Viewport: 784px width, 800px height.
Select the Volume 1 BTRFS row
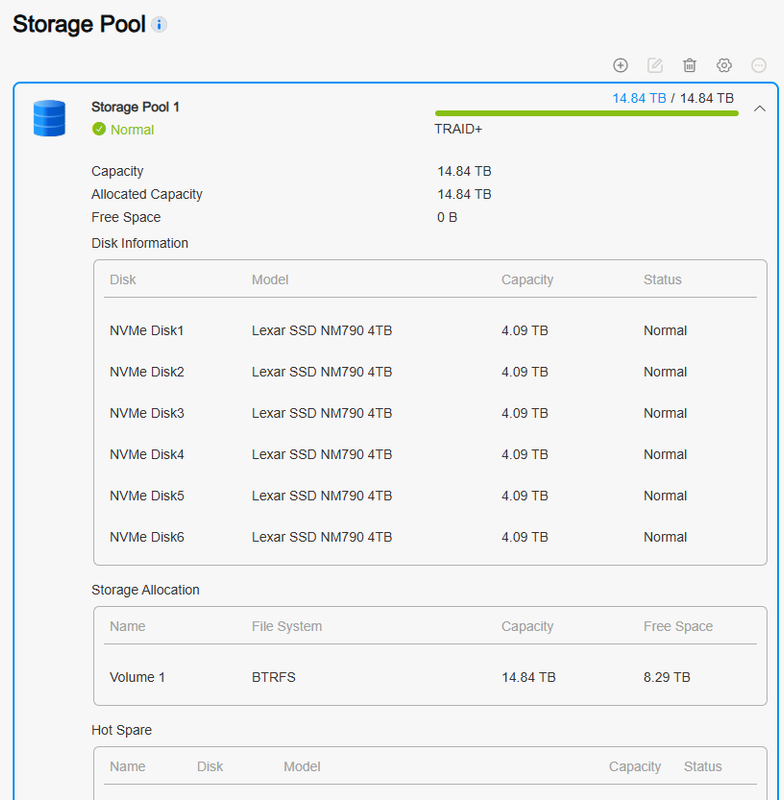coord(430,678)
